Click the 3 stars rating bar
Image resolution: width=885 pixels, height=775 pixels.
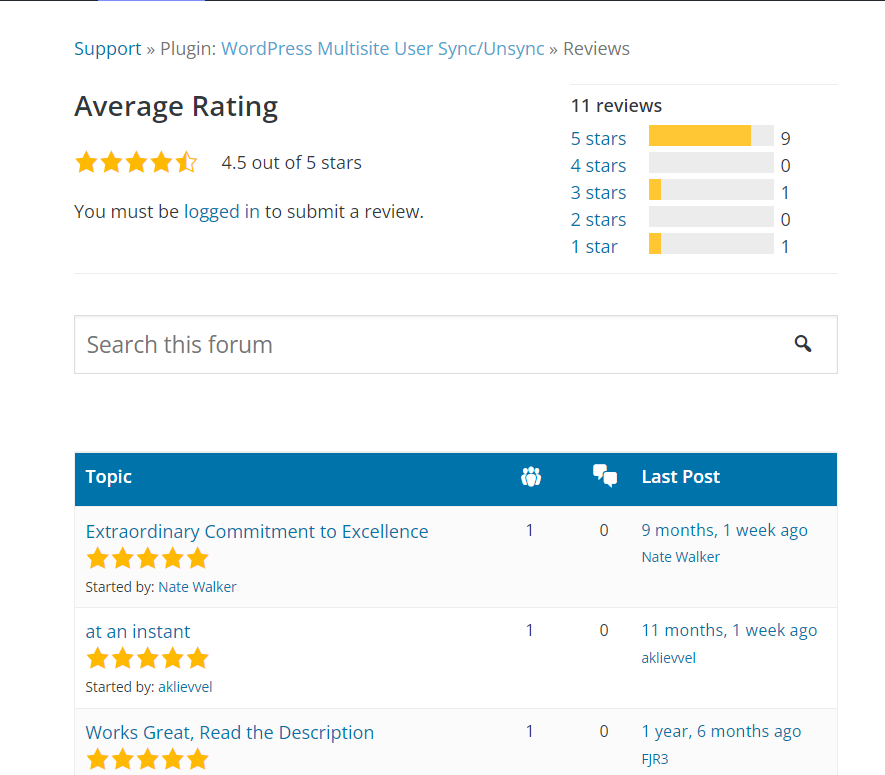coord(711,190)
